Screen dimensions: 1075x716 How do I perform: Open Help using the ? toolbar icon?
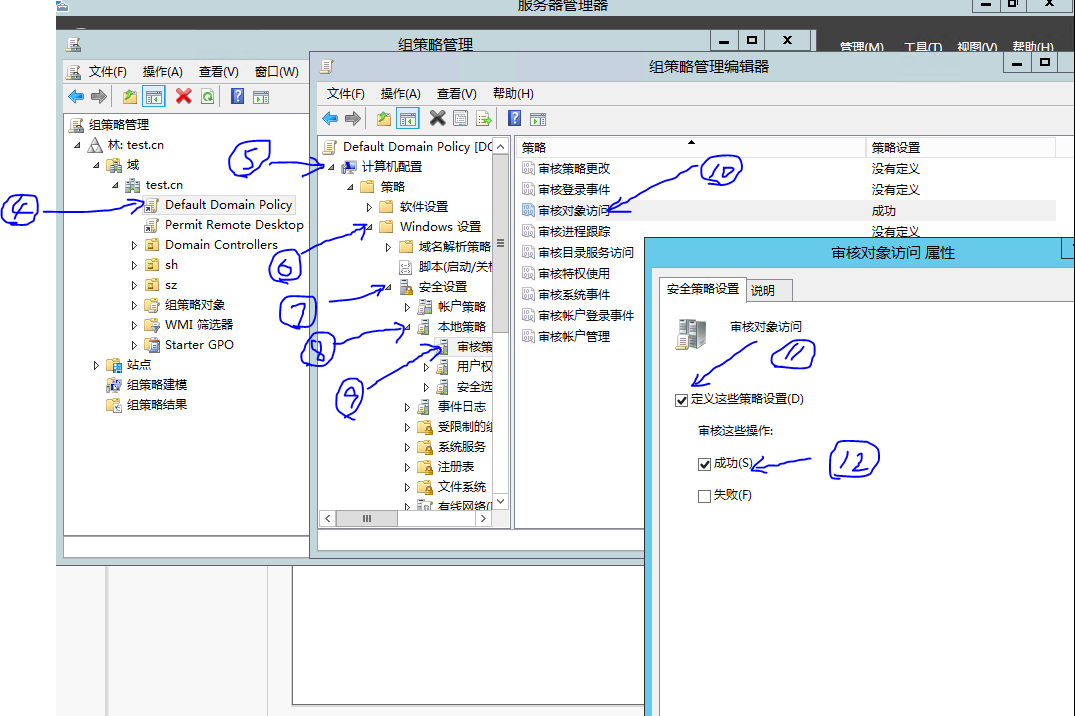tap(515, 117)
